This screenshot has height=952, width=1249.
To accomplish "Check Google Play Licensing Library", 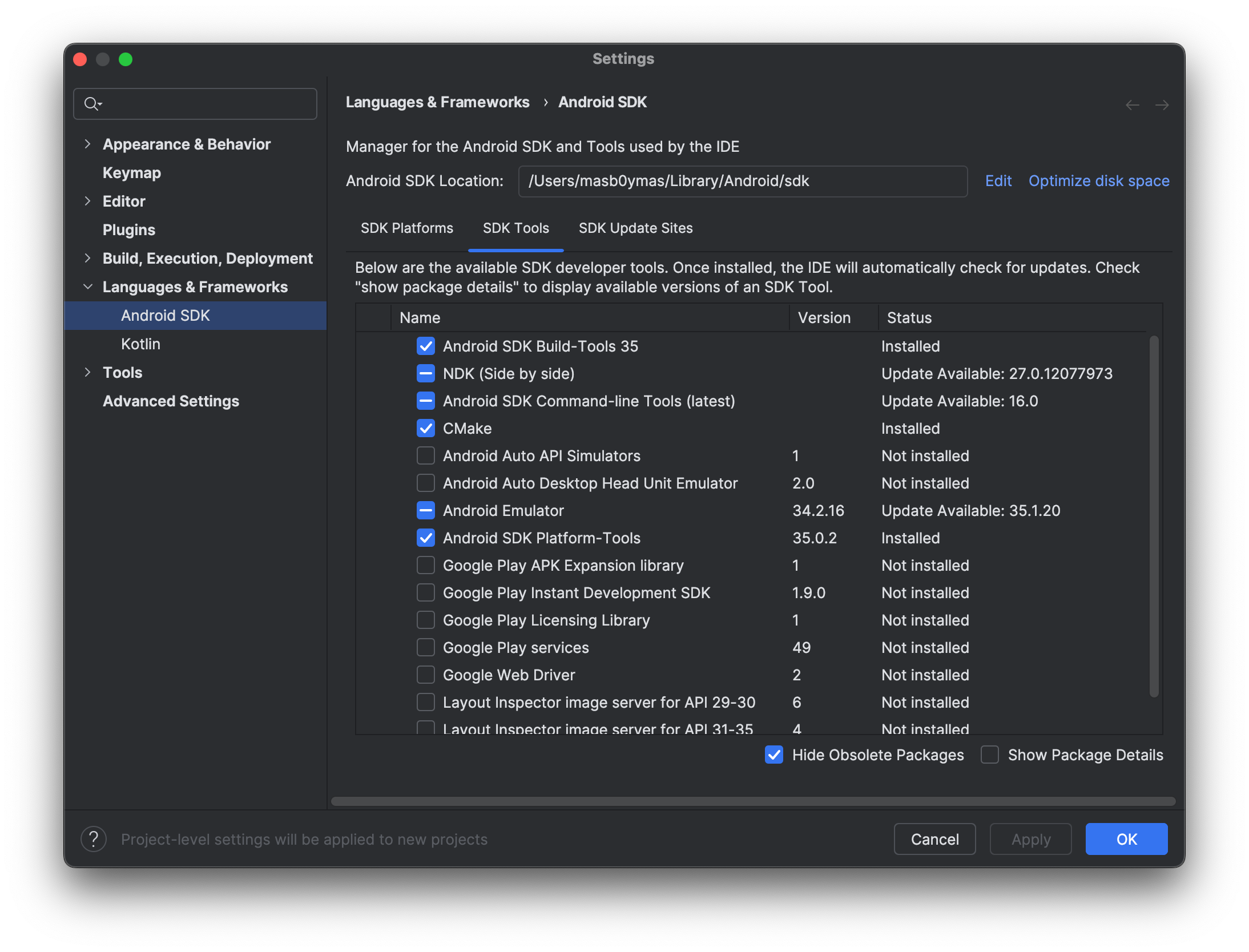I will point(426,620).
